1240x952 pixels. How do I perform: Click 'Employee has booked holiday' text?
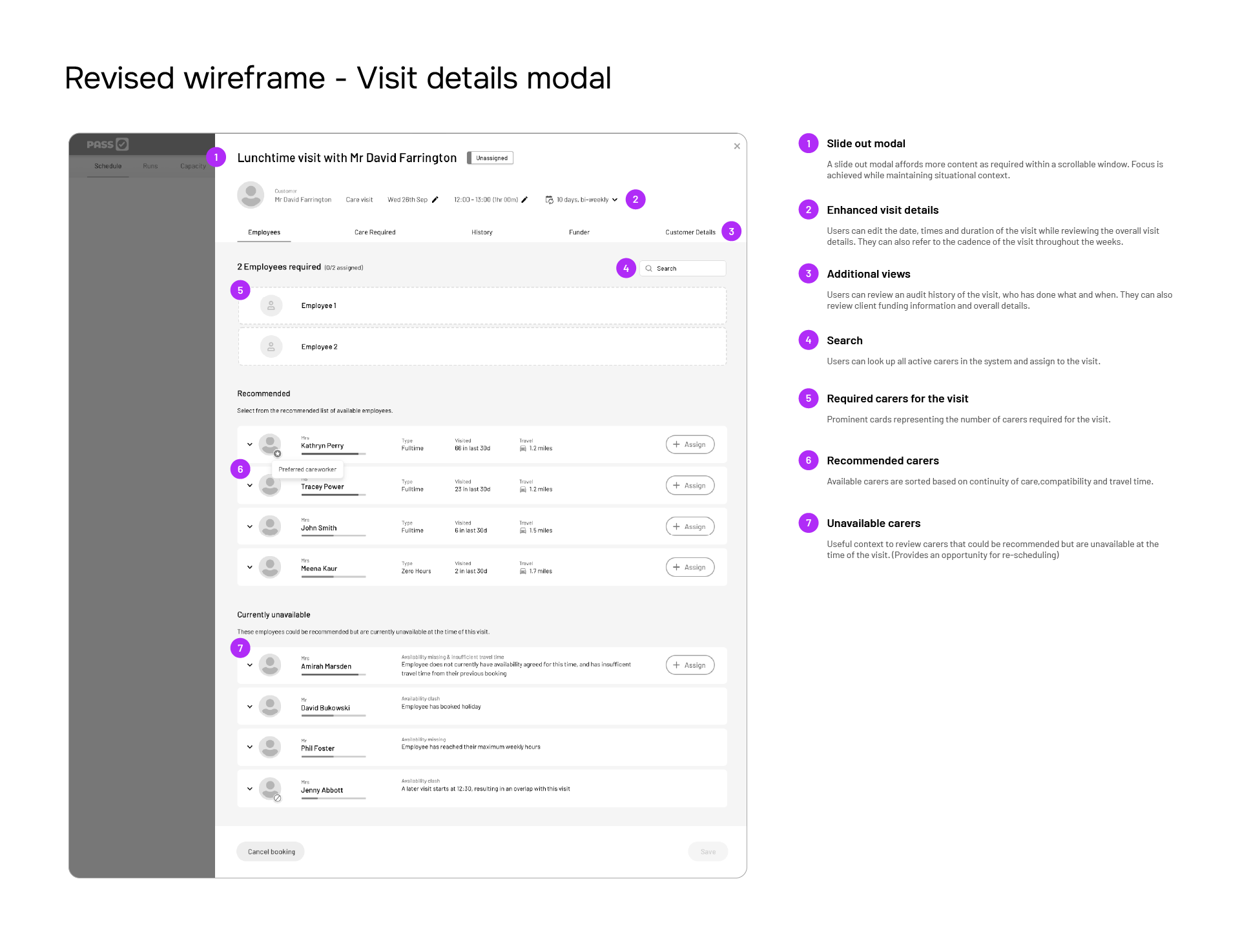441,707
